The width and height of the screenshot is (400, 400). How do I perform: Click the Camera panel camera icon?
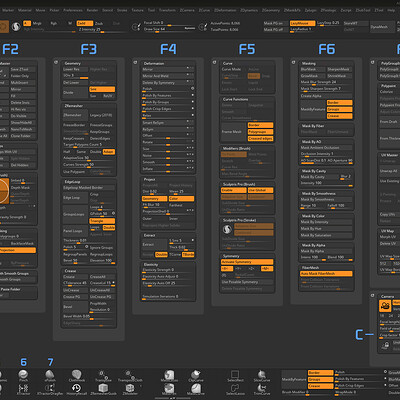[385, 305]
